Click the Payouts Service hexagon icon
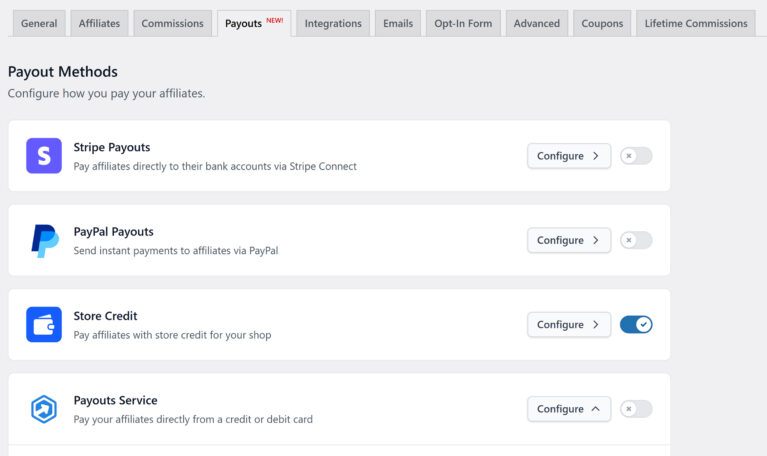The image size is (767, 456). pos(44,409)
